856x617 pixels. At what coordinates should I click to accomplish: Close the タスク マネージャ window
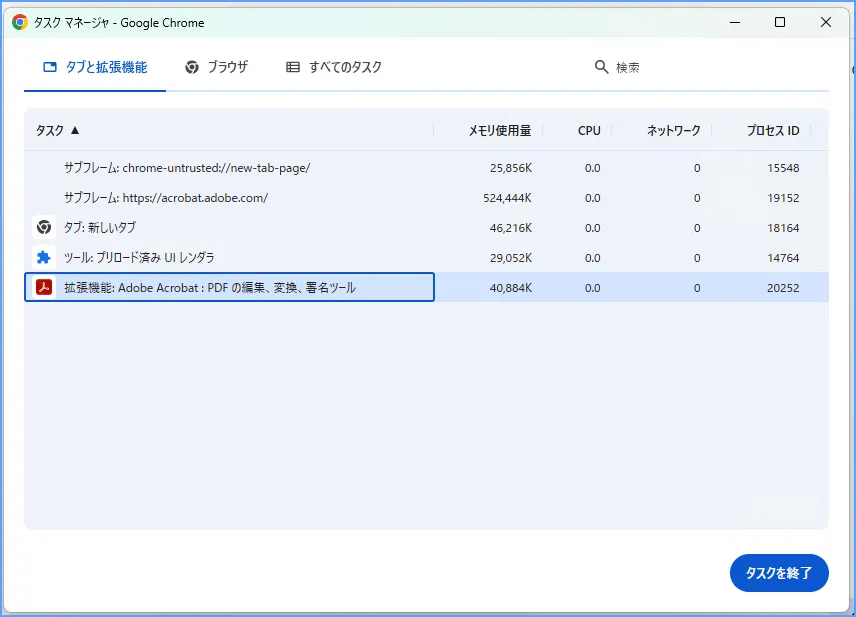(826, 22)
